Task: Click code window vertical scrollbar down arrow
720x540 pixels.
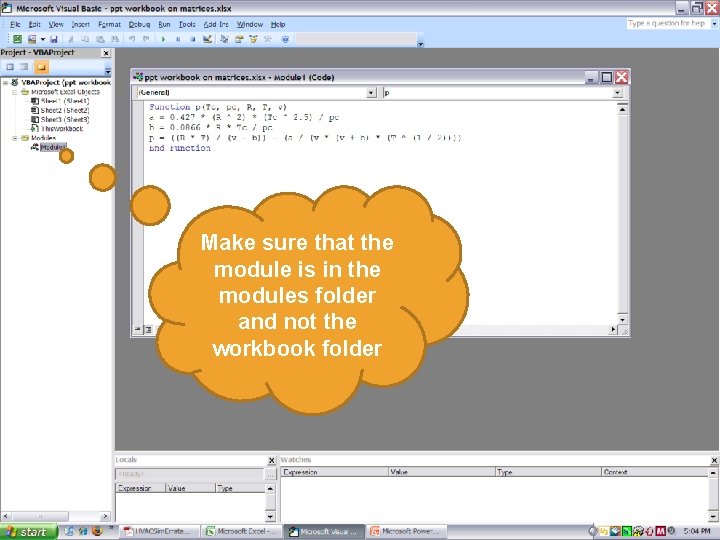Action: click(622, 319)
